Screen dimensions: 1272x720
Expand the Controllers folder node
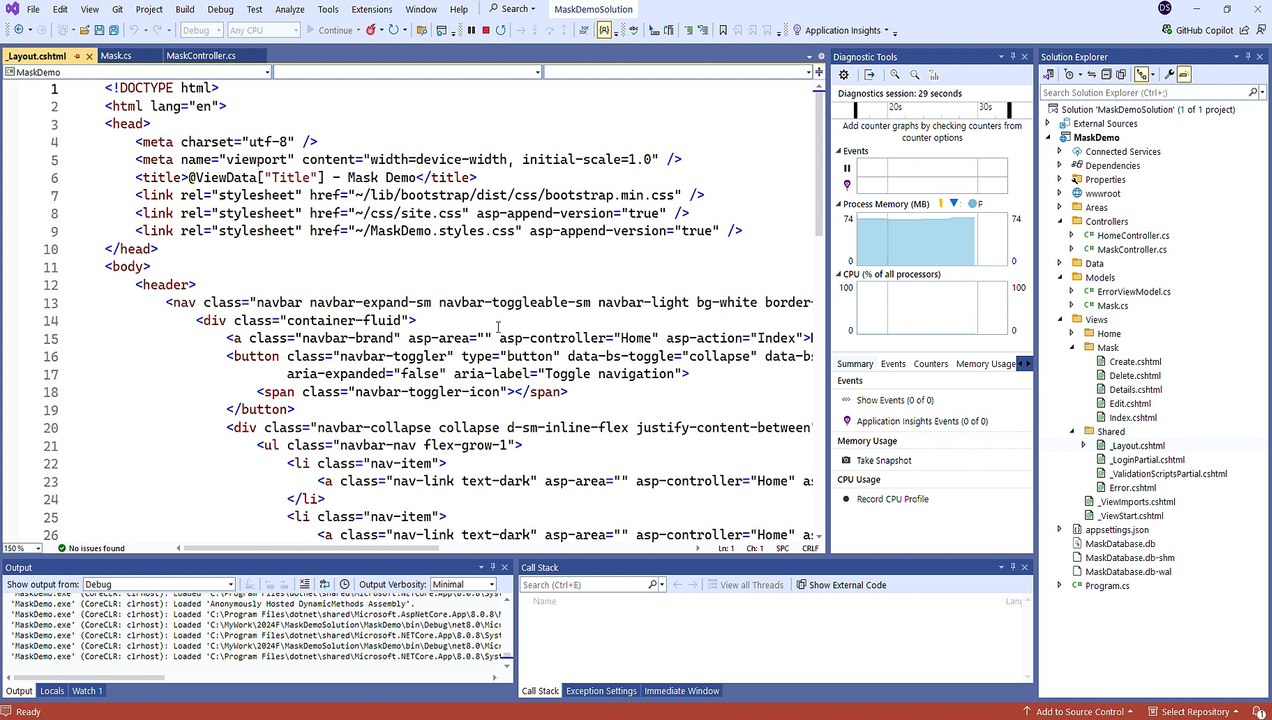[x=1060, y=222]
